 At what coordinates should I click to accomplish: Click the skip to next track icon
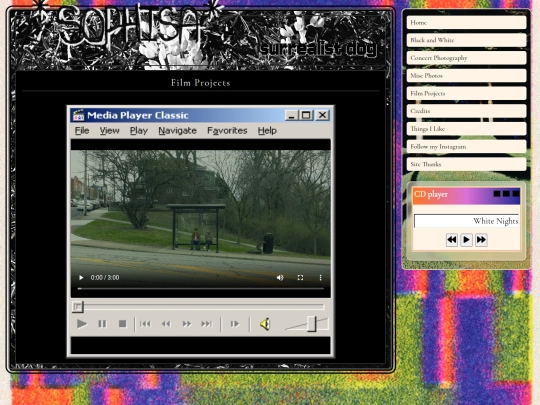207,324
